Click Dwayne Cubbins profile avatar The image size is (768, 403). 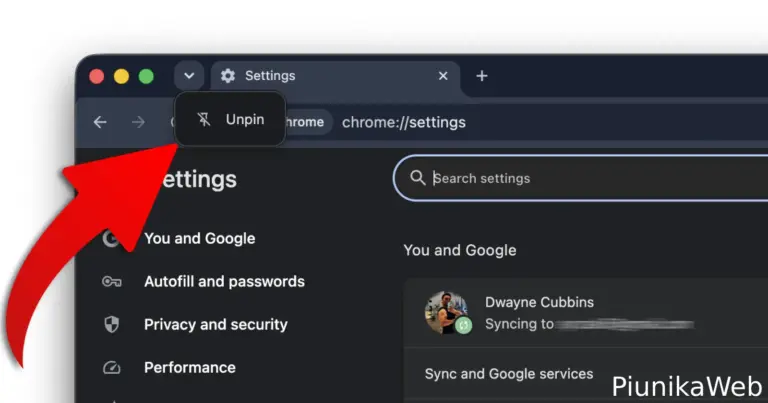point(446,313)
